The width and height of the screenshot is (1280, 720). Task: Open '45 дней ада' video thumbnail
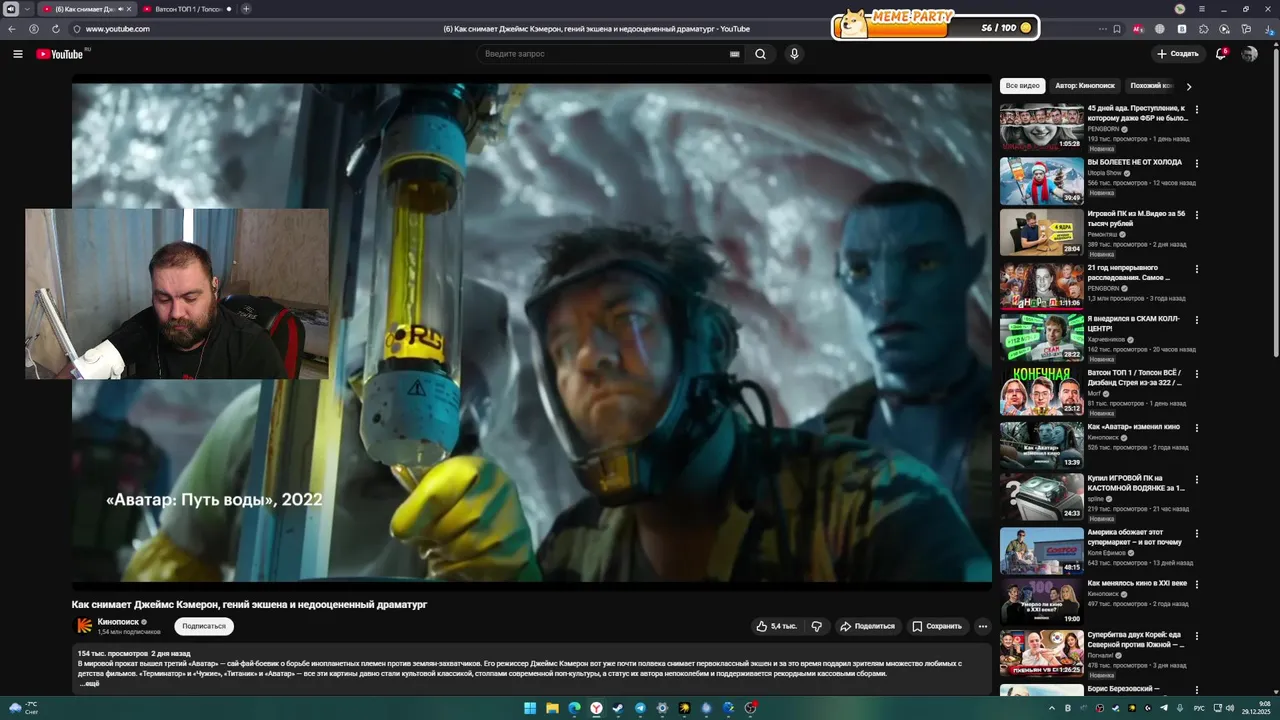pyautogui.click(x=1042, y=126)
